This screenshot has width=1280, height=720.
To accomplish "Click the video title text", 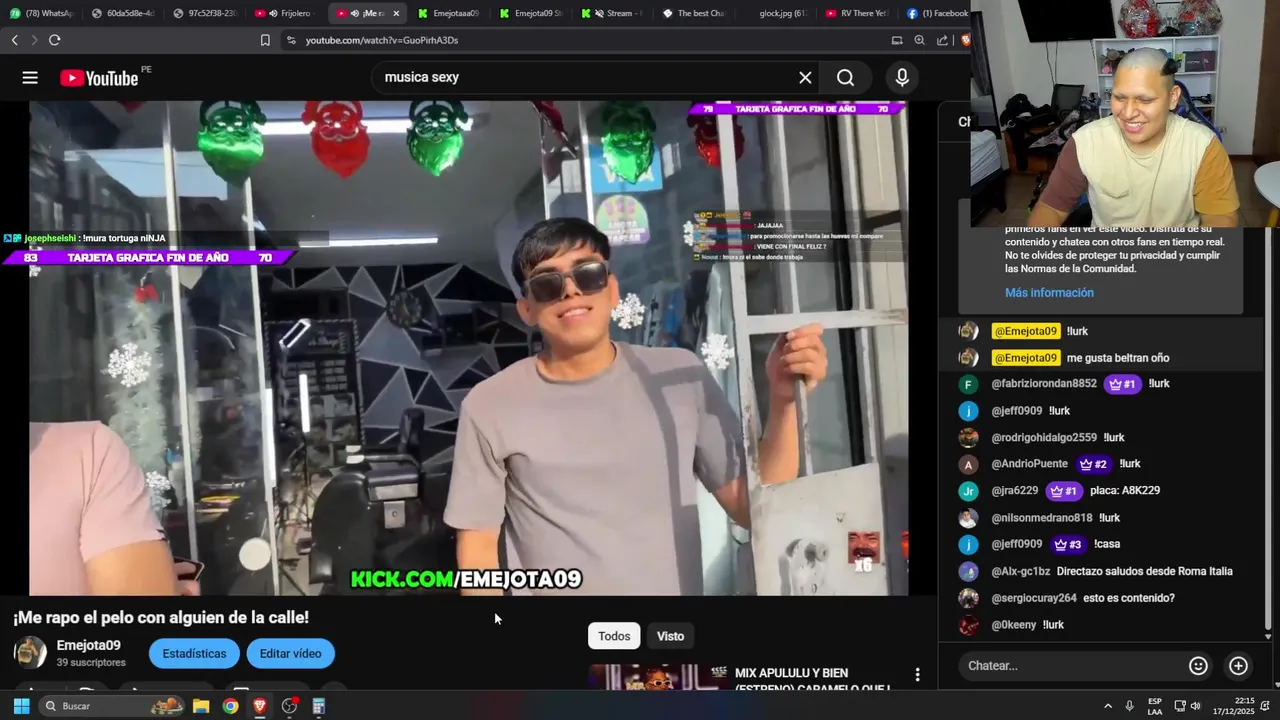I will [161, 618].
